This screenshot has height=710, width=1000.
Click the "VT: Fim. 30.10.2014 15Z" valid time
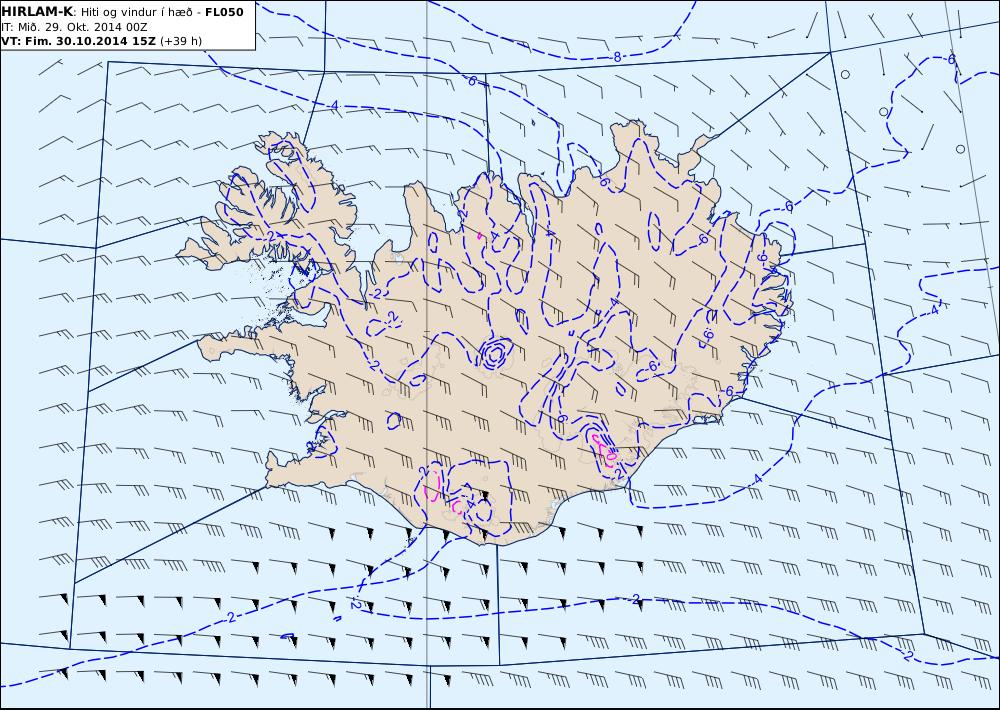tap(78, 41)
